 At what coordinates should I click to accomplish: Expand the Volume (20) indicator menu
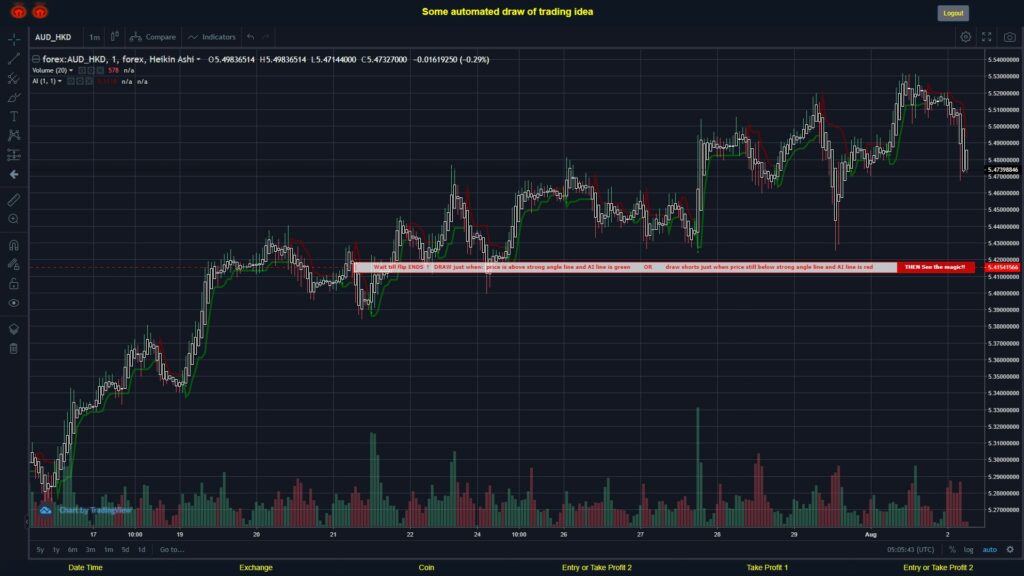click(x=71, y=71)
